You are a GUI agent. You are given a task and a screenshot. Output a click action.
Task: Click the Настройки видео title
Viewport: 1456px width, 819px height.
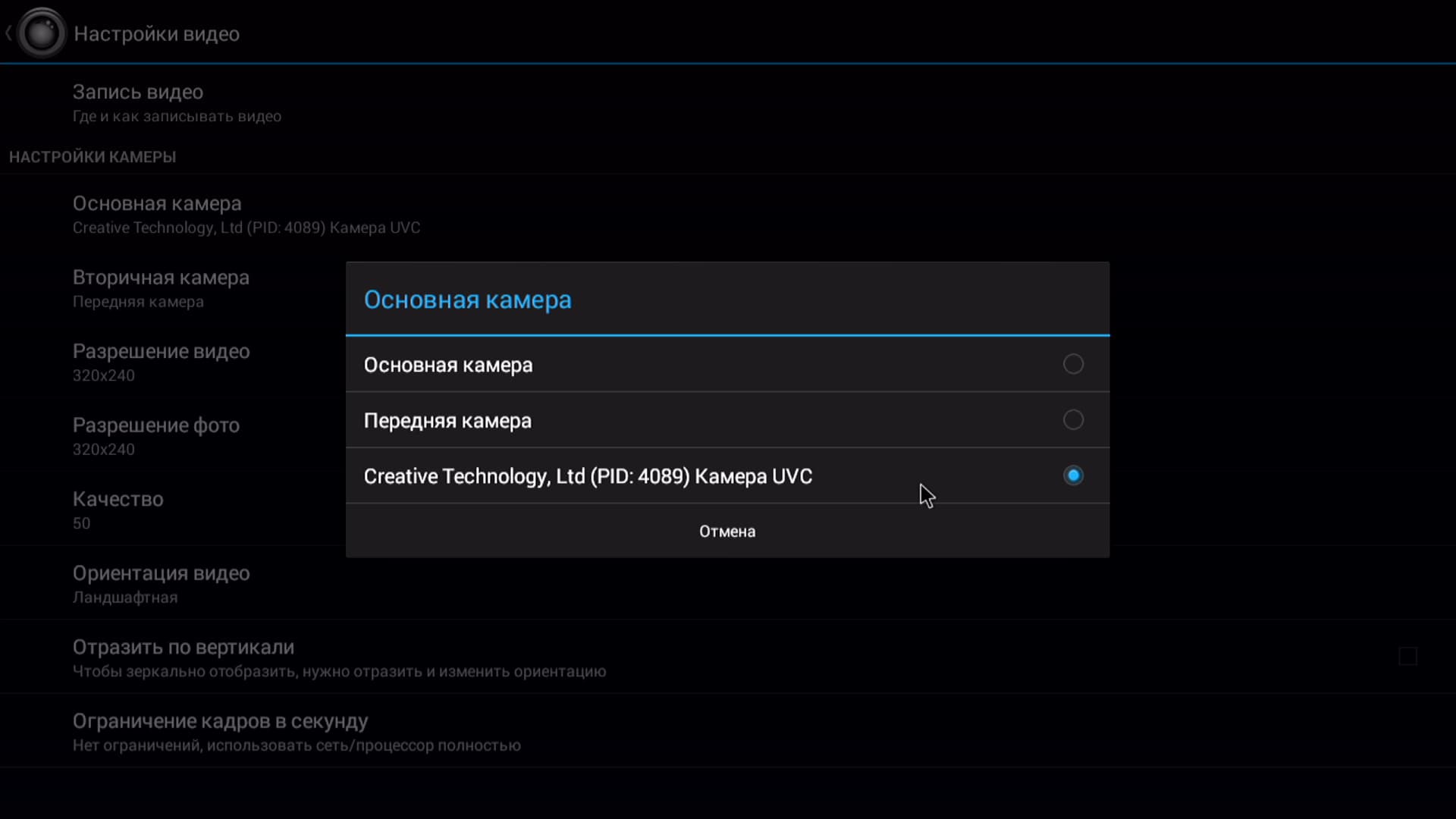pos(157,34)
